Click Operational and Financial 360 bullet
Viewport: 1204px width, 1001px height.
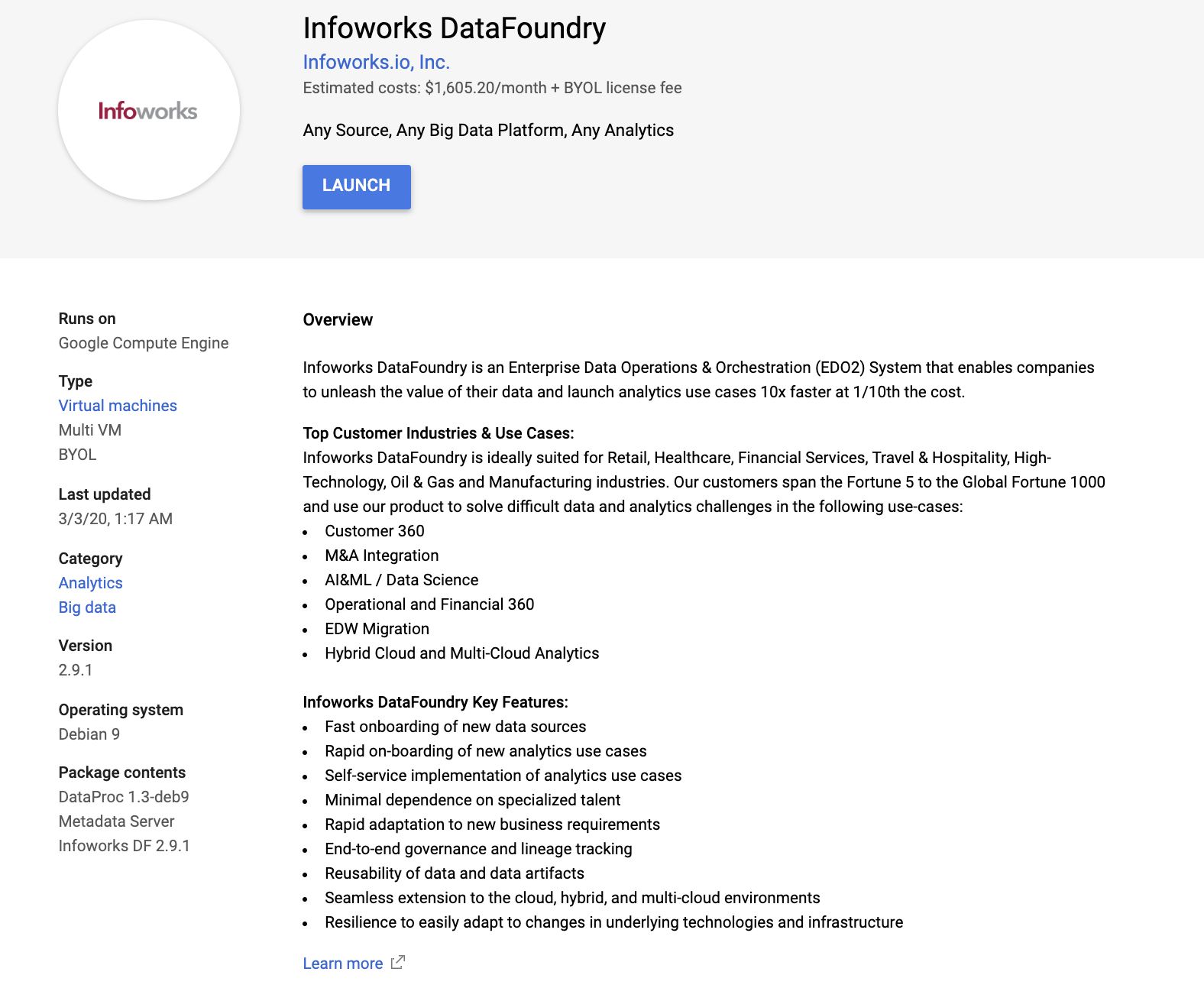click(429, 604)
